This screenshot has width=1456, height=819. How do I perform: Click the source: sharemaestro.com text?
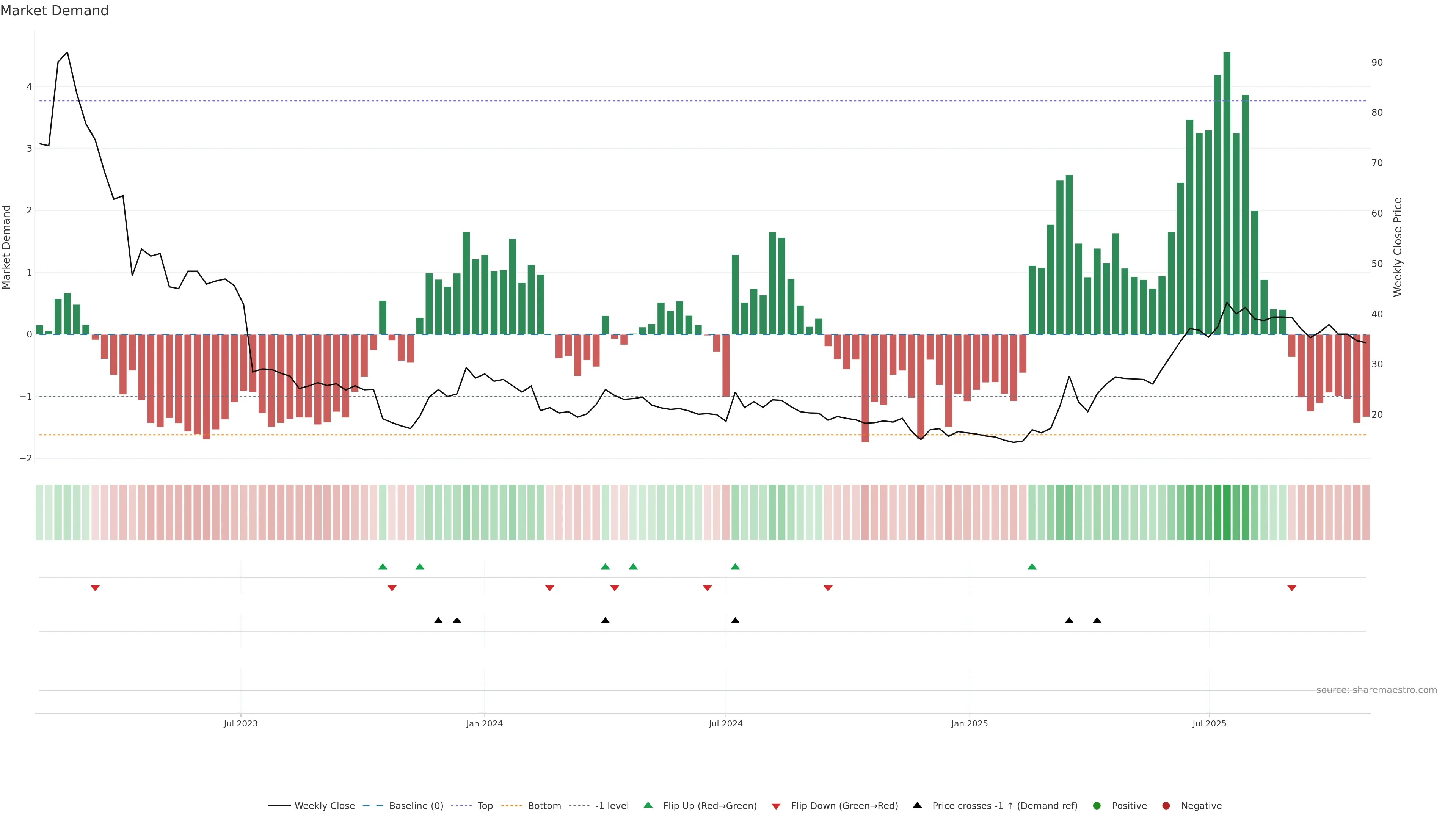pyautogui.click(x=1376, y=690)
